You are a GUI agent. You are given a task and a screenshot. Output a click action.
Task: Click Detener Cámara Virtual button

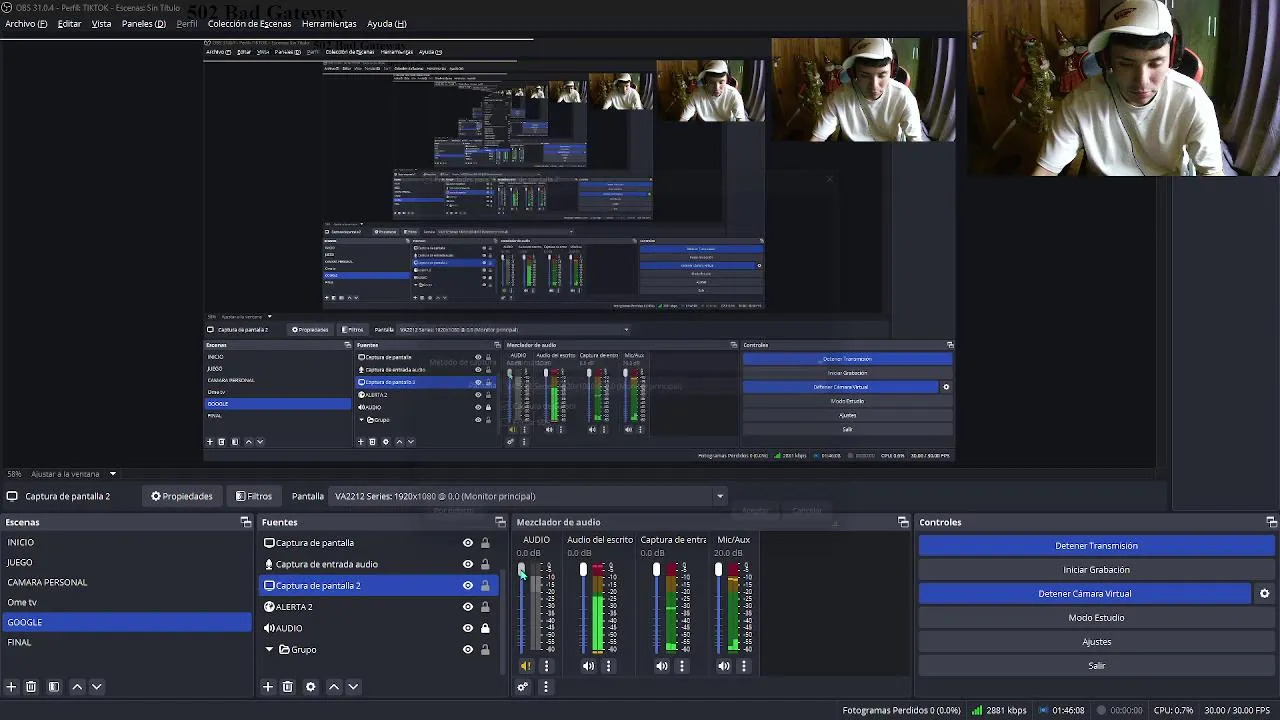pyautogui.click(x=1085, y=594)
